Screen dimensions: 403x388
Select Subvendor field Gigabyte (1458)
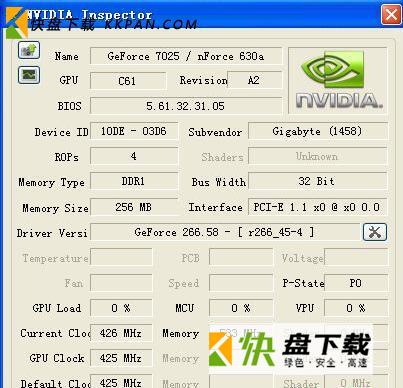pos(318,131)
